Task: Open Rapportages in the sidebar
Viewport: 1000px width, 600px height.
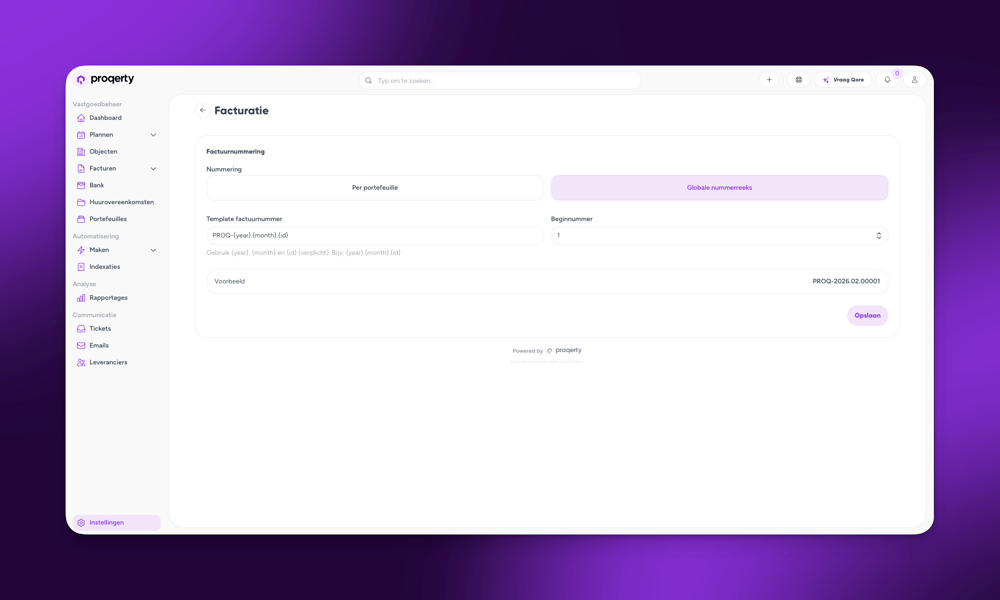Action: [x=108, y=298]
